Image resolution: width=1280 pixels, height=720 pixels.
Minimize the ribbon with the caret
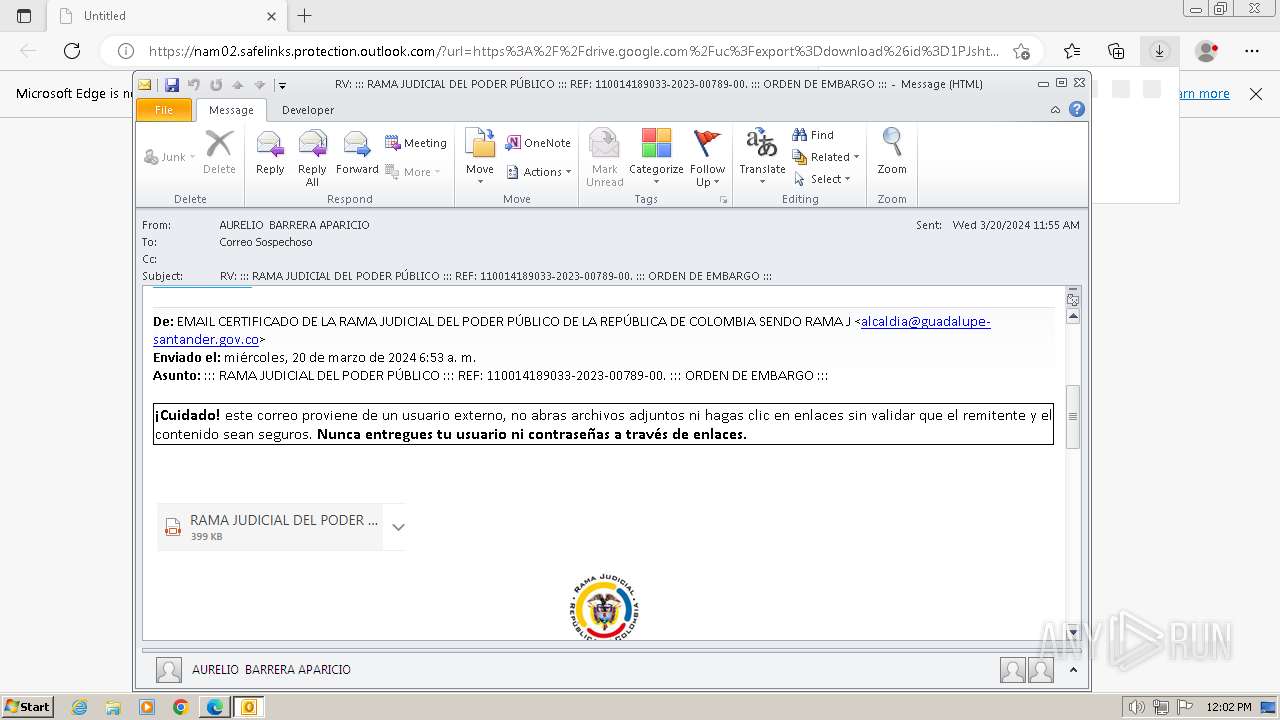tap(1056, 110)
